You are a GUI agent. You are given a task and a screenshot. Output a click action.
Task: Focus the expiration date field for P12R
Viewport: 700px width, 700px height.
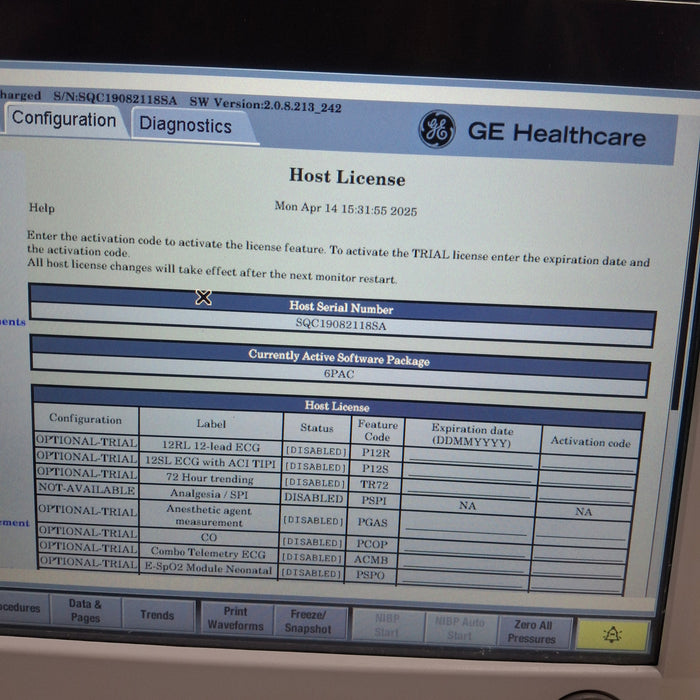471,458
